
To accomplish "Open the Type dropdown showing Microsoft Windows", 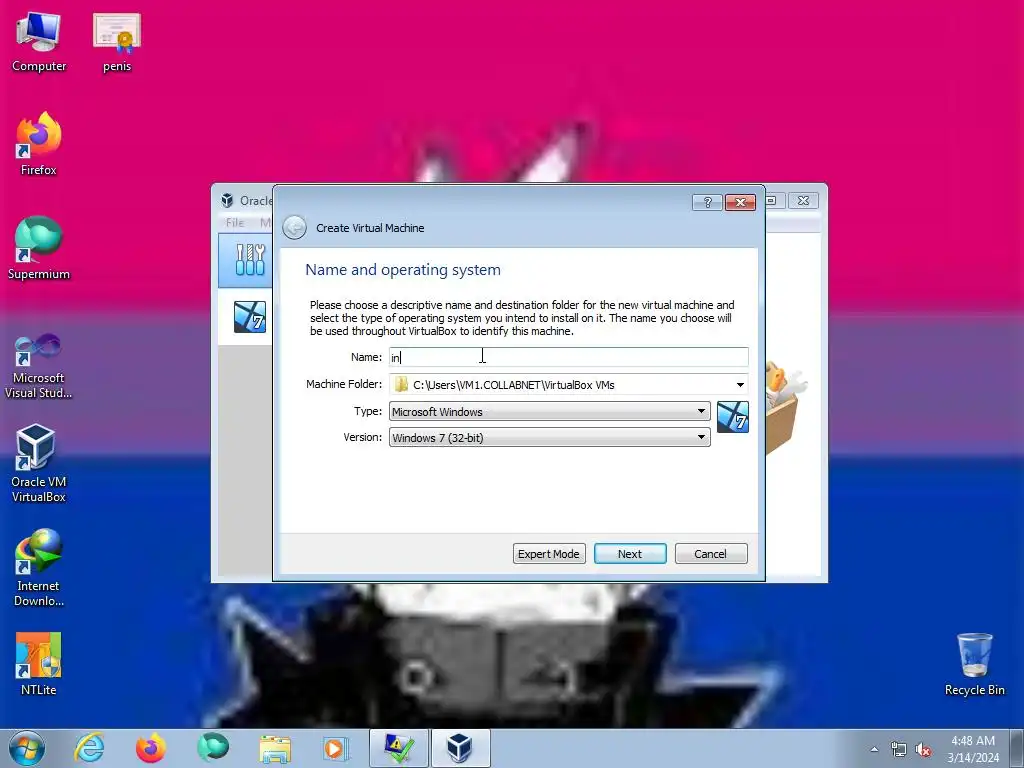I will [549, 411].
